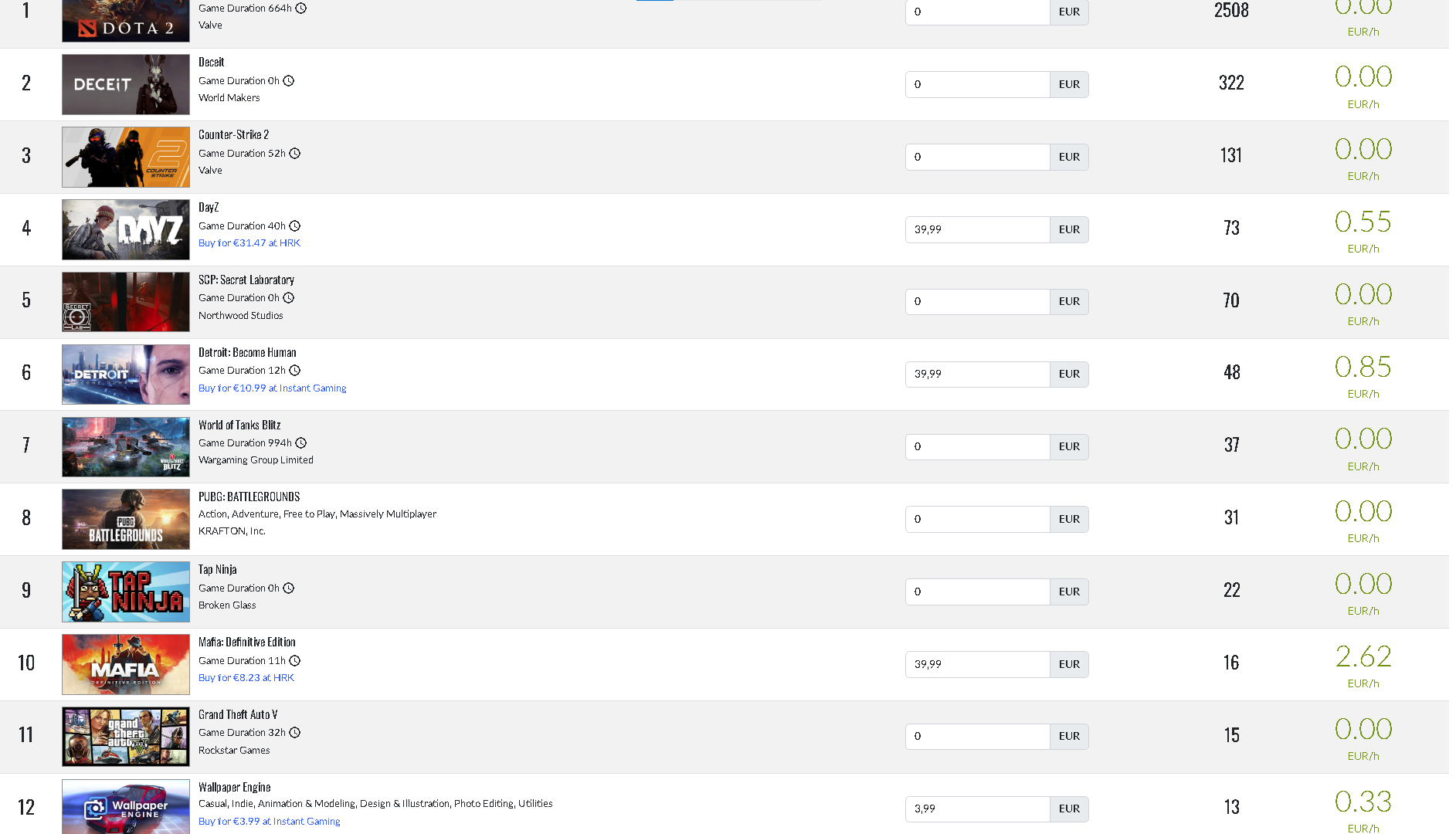
Task: Follow Wallpaper Engine Buy for €3.99 link
Action: coord(270,822)
